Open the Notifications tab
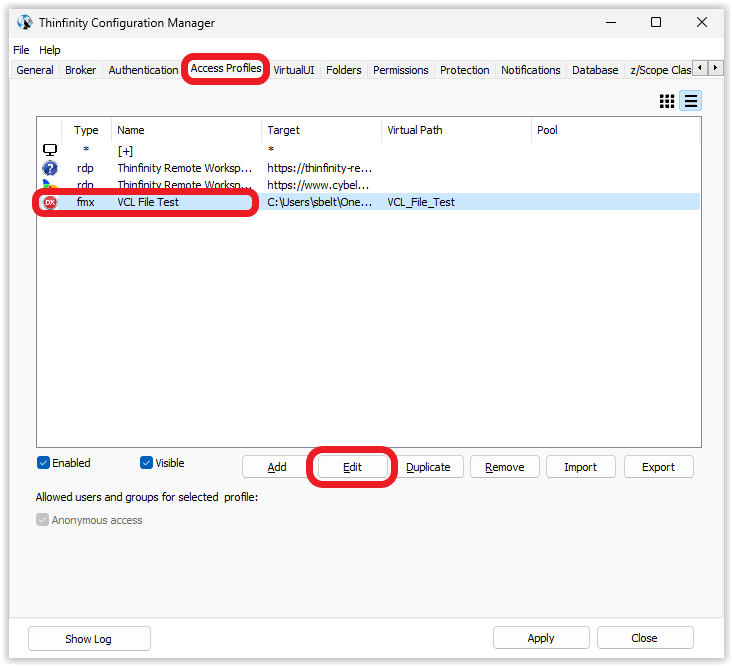Image resolution: width=732 pixels, height=666 pixels. click(x=530, y=70)
